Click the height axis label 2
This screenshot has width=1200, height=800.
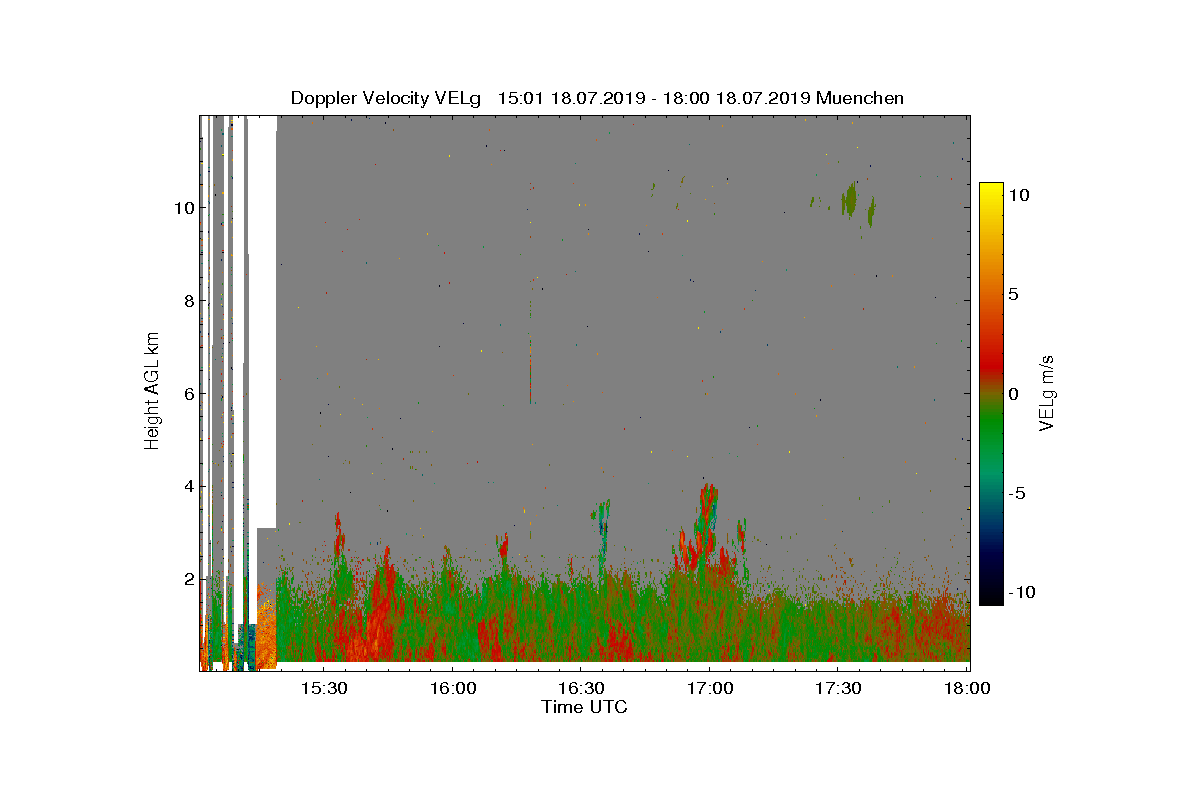pyautogui.click(x=188, y=579)
